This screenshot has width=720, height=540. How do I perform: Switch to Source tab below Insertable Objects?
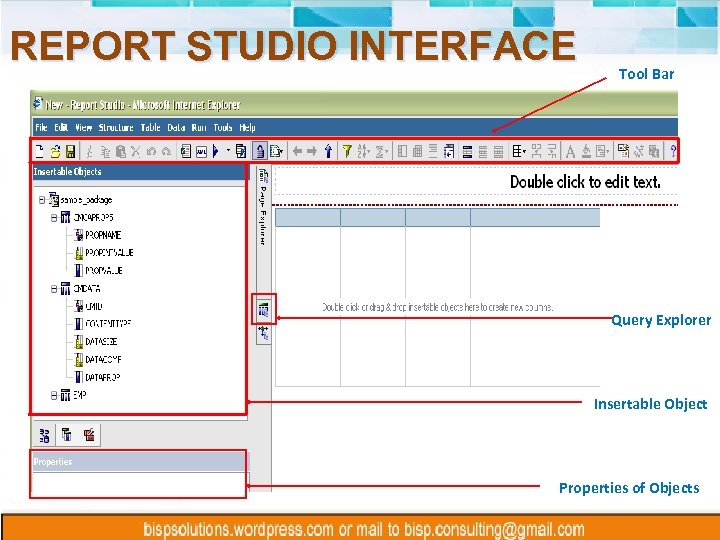tap(45, 435)
